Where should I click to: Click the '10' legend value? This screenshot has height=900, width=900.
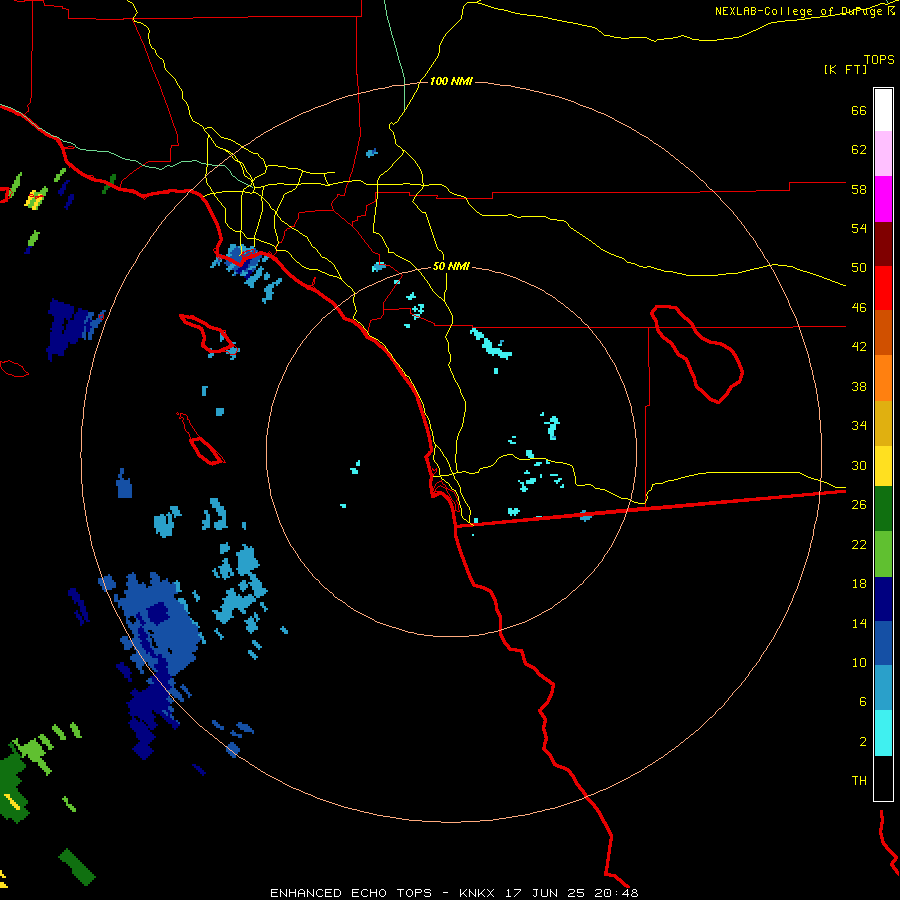(859, 662)
